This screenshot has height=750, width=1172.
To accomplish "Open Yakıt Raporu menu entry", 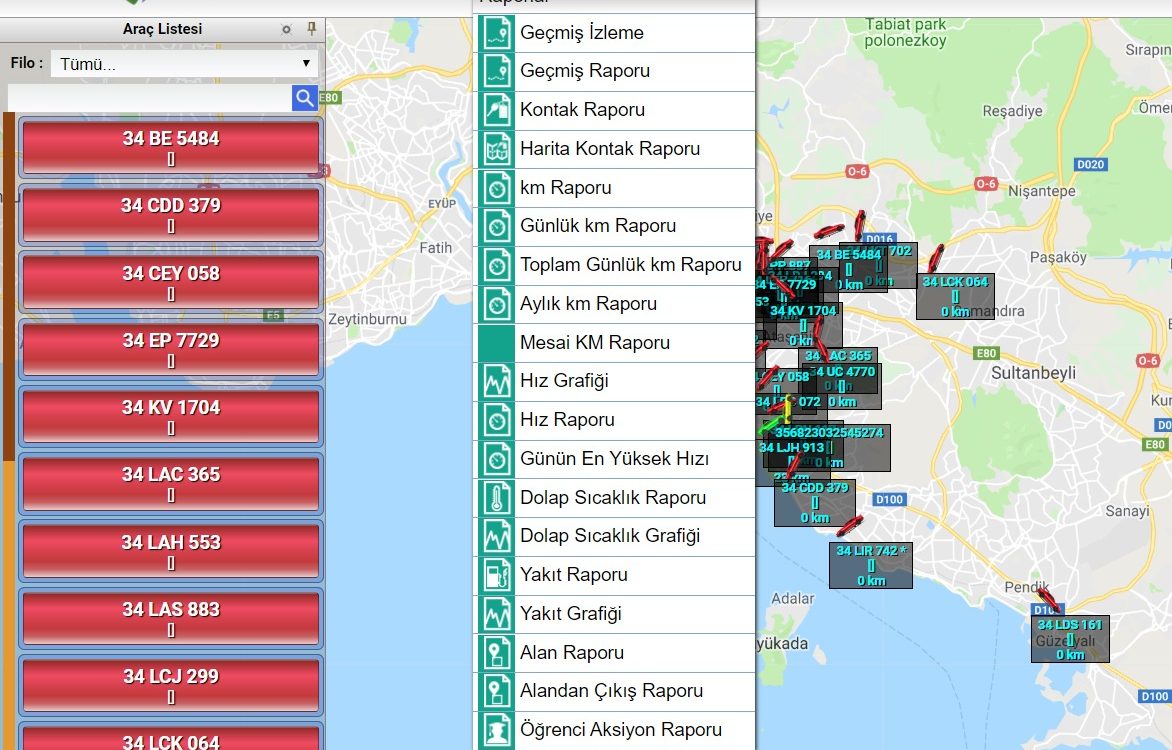I will click(x=614, y=576).
